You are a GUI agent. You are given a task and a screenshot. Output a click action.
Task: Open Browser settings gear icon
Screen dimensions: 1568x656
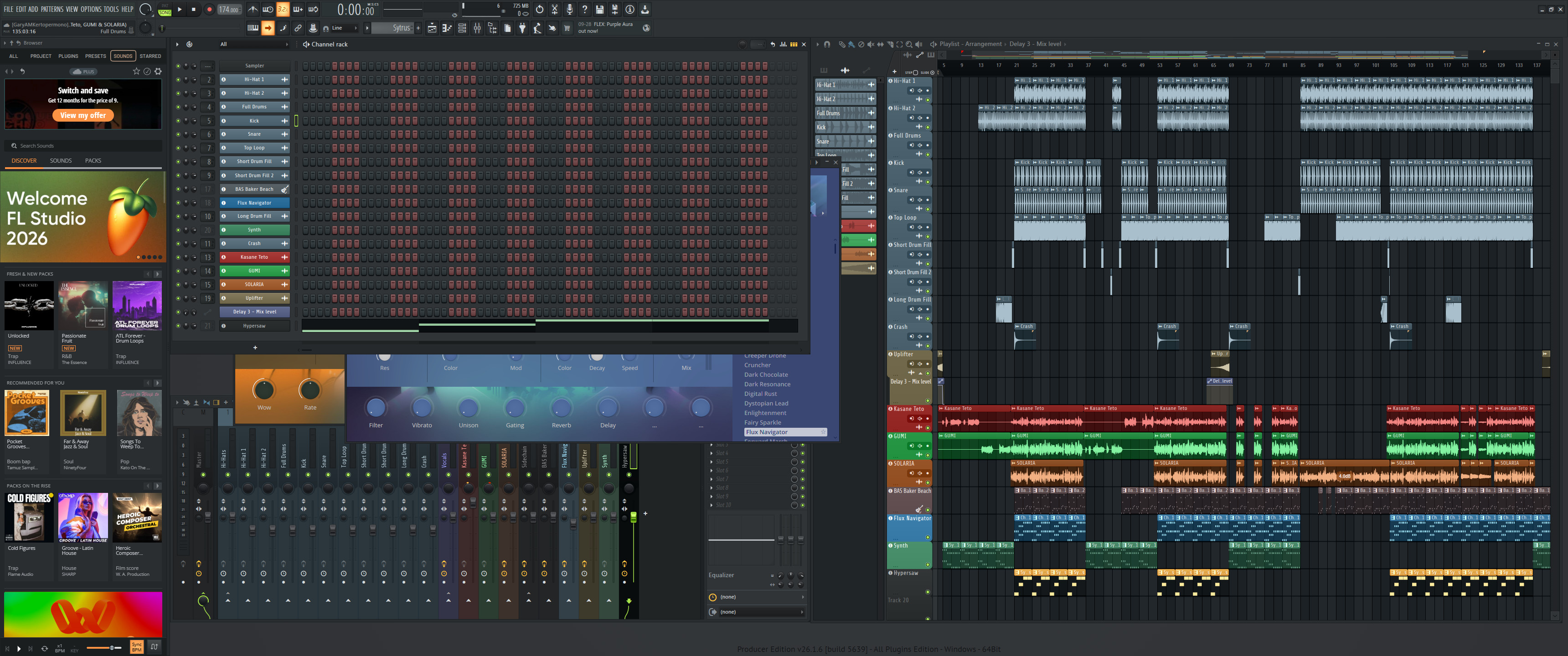158,71
